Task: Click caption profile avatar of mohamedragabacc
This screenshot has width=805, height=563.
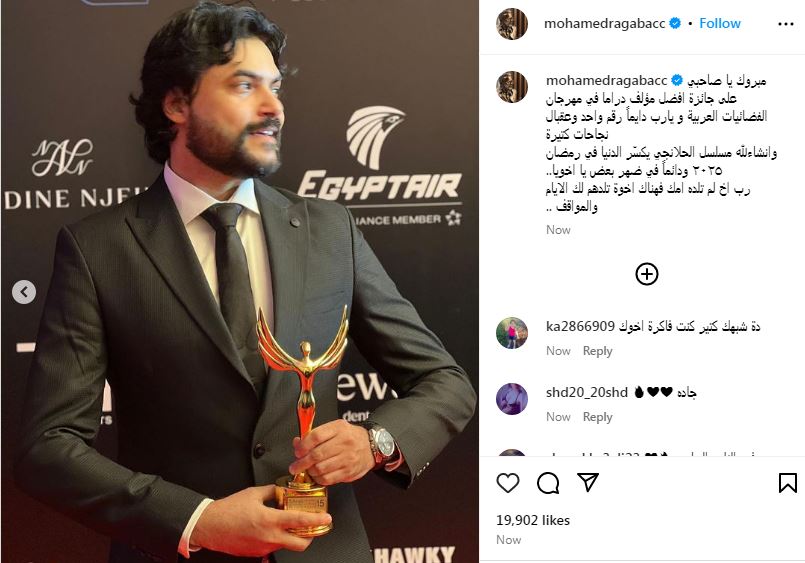Action: pos(512,87)
